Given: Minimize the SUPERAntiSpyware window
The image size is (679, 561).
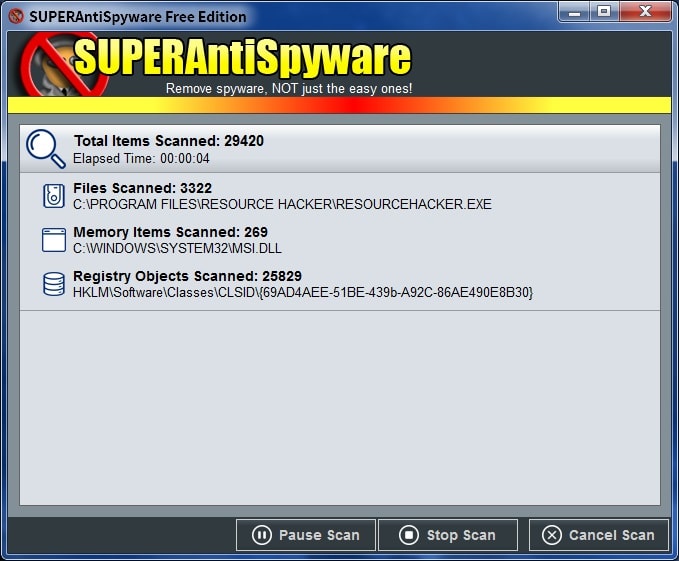Looking at the screenshot, I should pyautogui.click(x=574, y=12).
